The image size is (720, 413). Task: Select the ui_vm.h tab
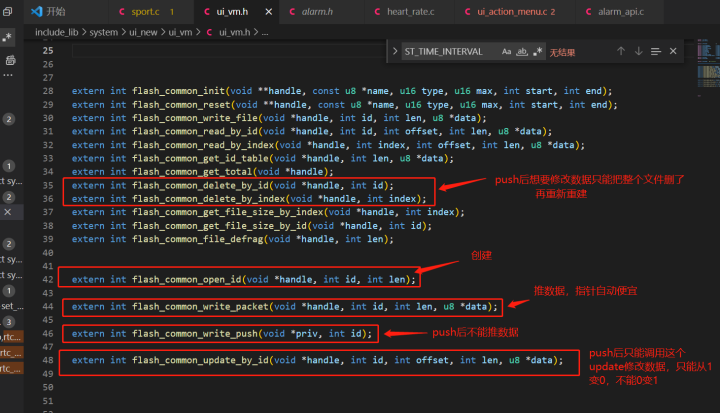[x=232, y=11]
